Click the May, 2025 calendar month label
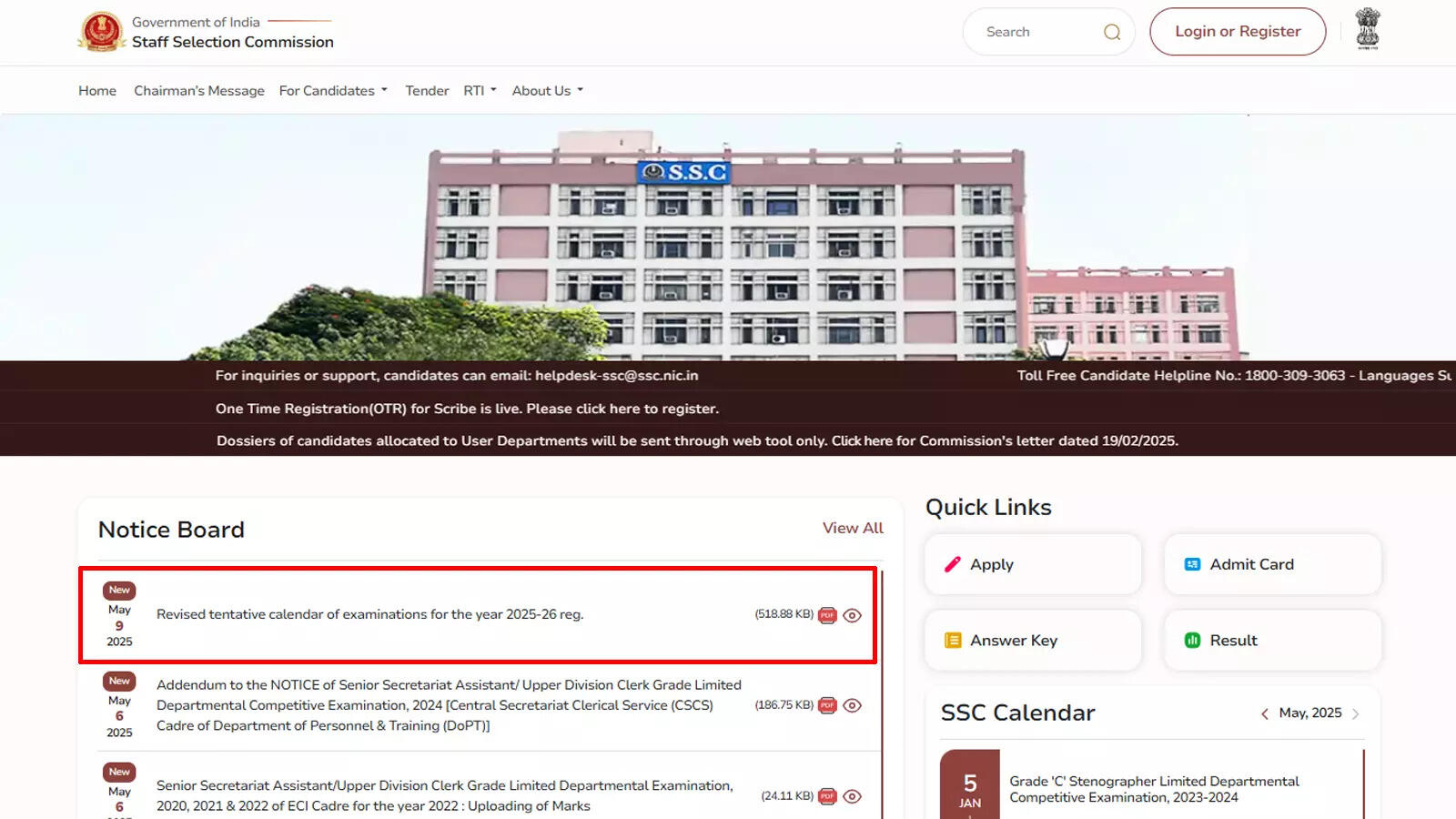1456x819 pixels. pyautogui.click(x=1310, y=713)
